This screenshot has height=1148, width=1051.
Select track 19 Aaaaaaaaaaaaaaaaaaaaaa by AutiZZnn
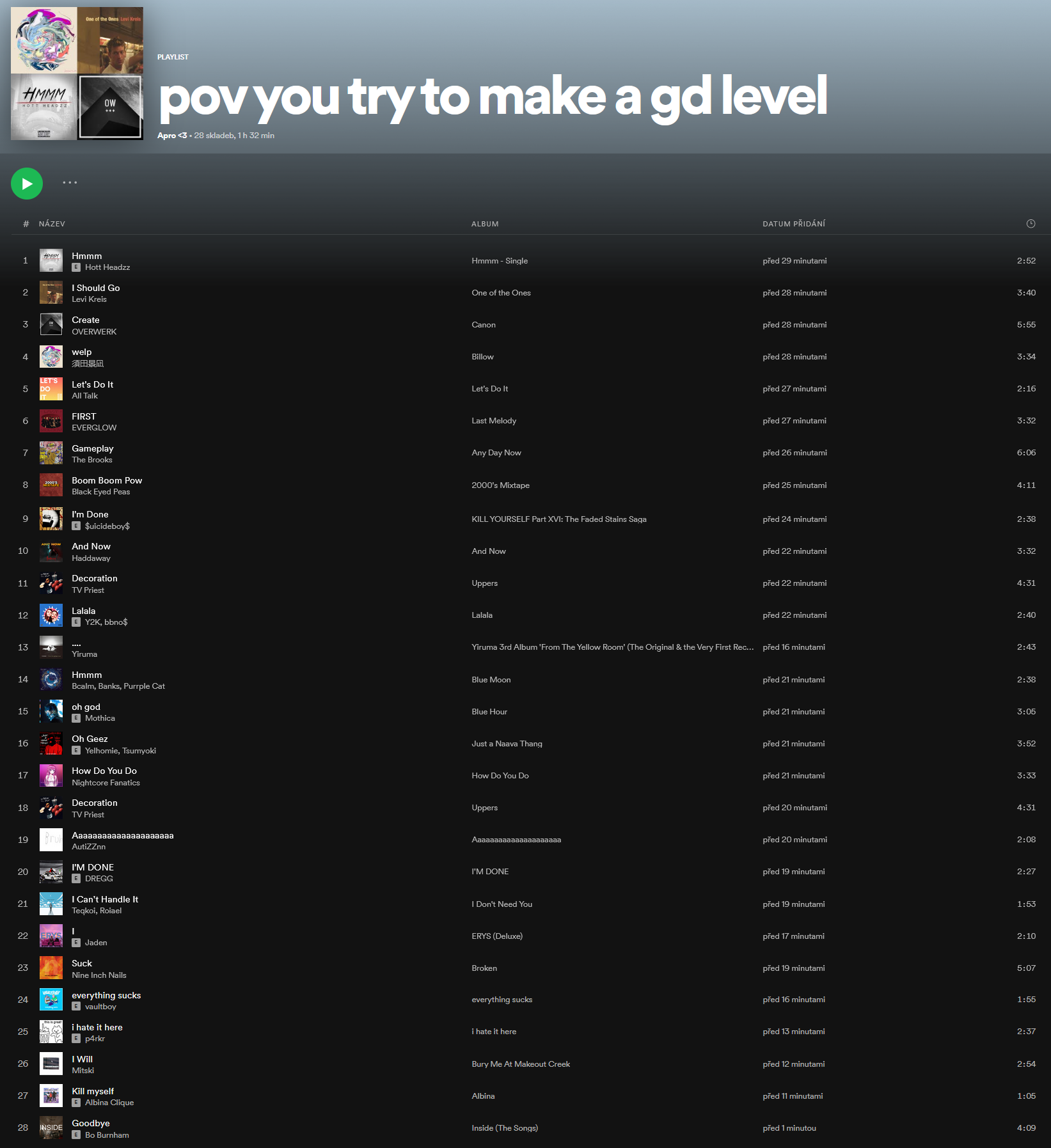coord(122,835)
